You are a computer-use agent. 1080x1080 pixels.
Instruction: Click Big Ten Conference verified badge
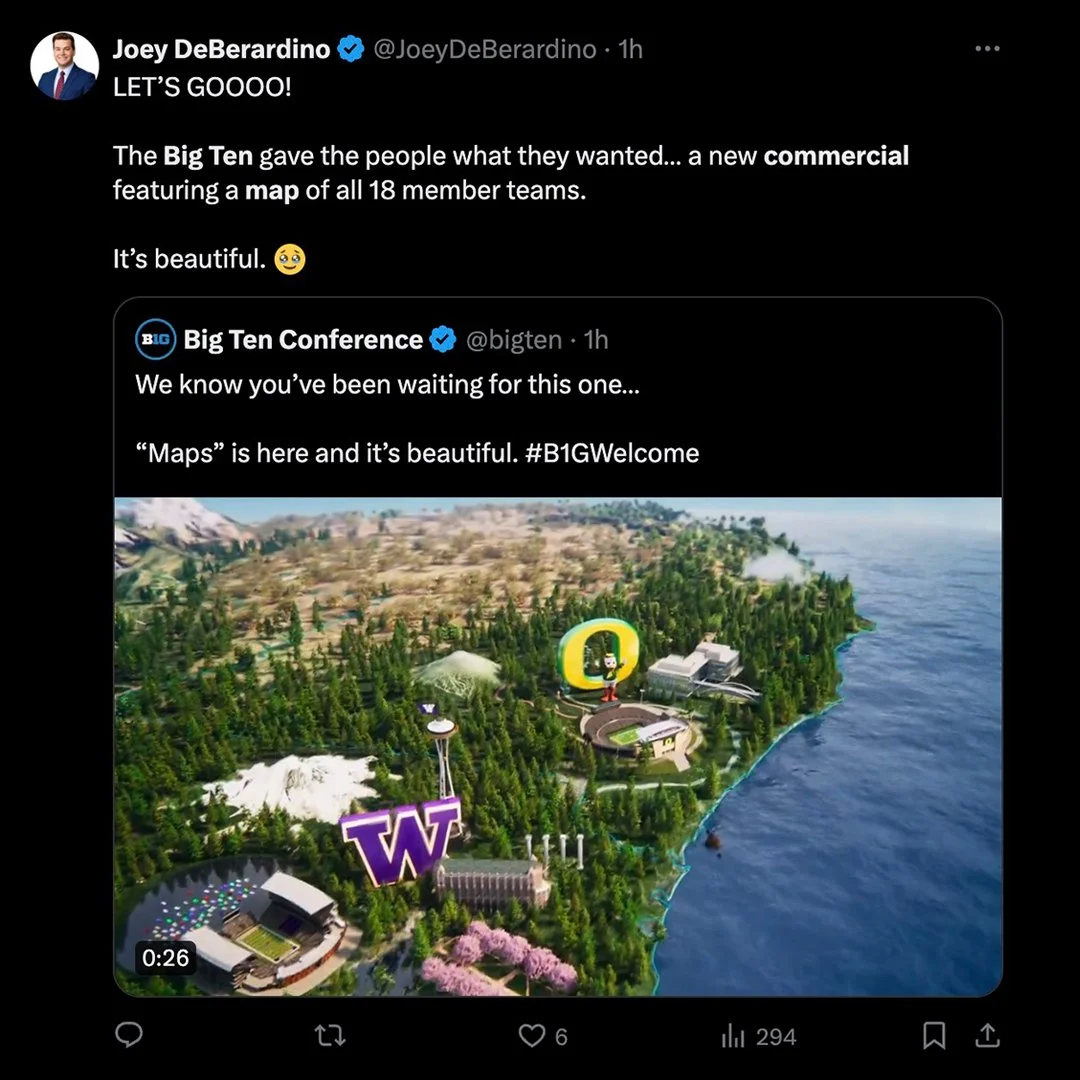coord(442,340)
